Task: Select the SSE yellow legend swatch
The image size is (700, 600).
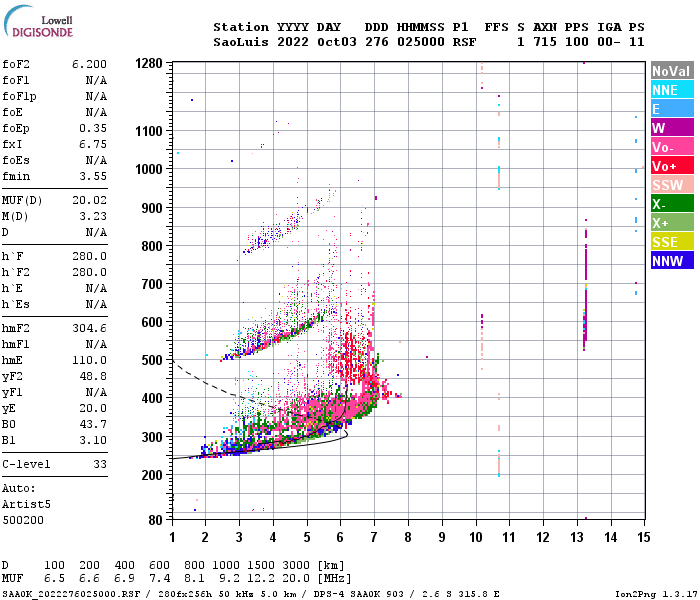Action: (672, 242)
